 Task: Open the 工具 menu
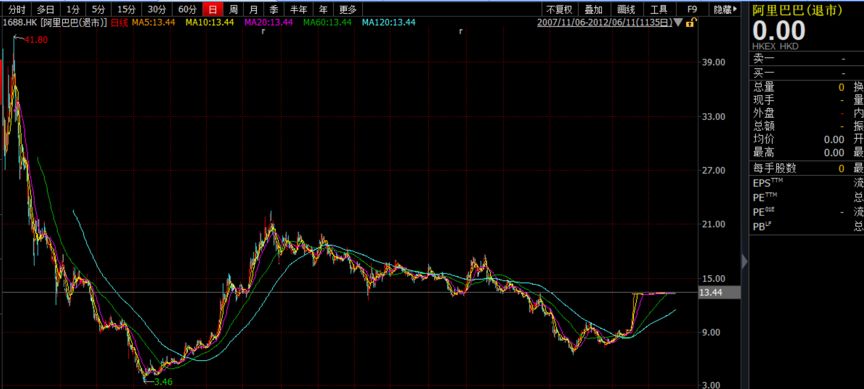658,9
